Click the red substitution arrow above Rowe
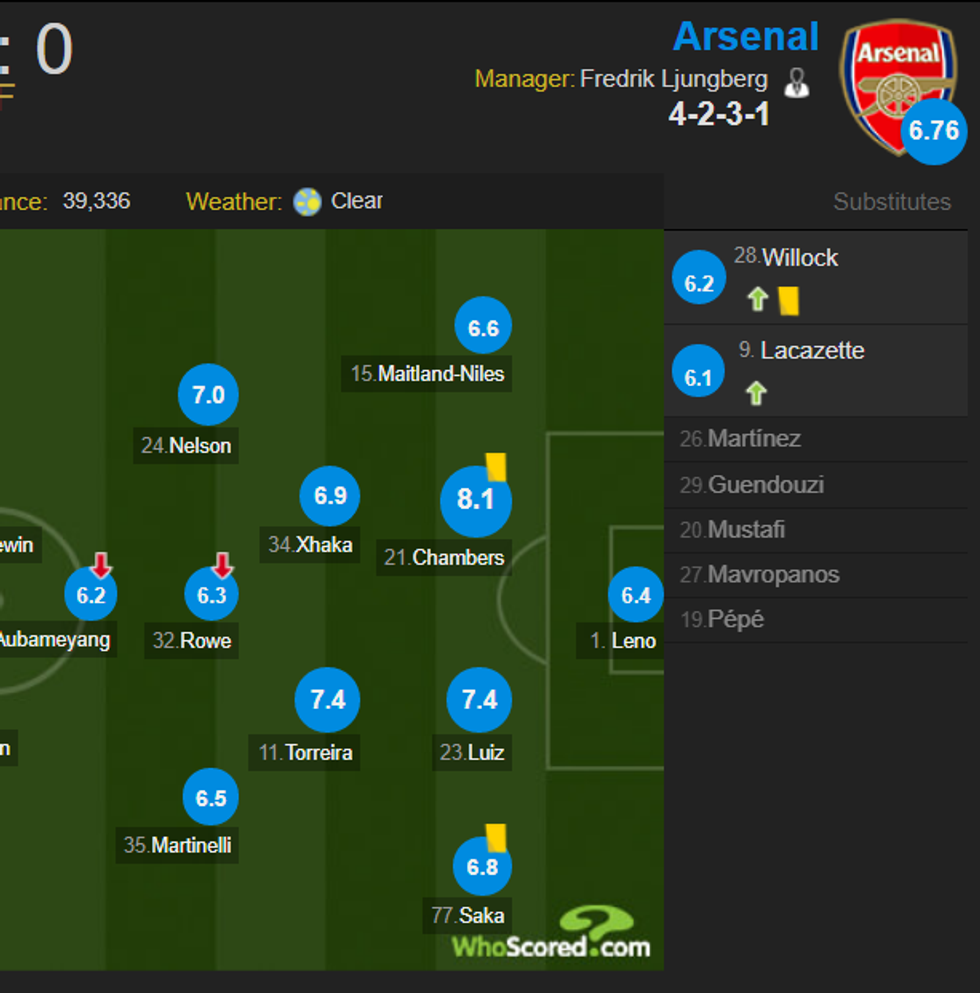Screen dimensions: 980x993 222,566
